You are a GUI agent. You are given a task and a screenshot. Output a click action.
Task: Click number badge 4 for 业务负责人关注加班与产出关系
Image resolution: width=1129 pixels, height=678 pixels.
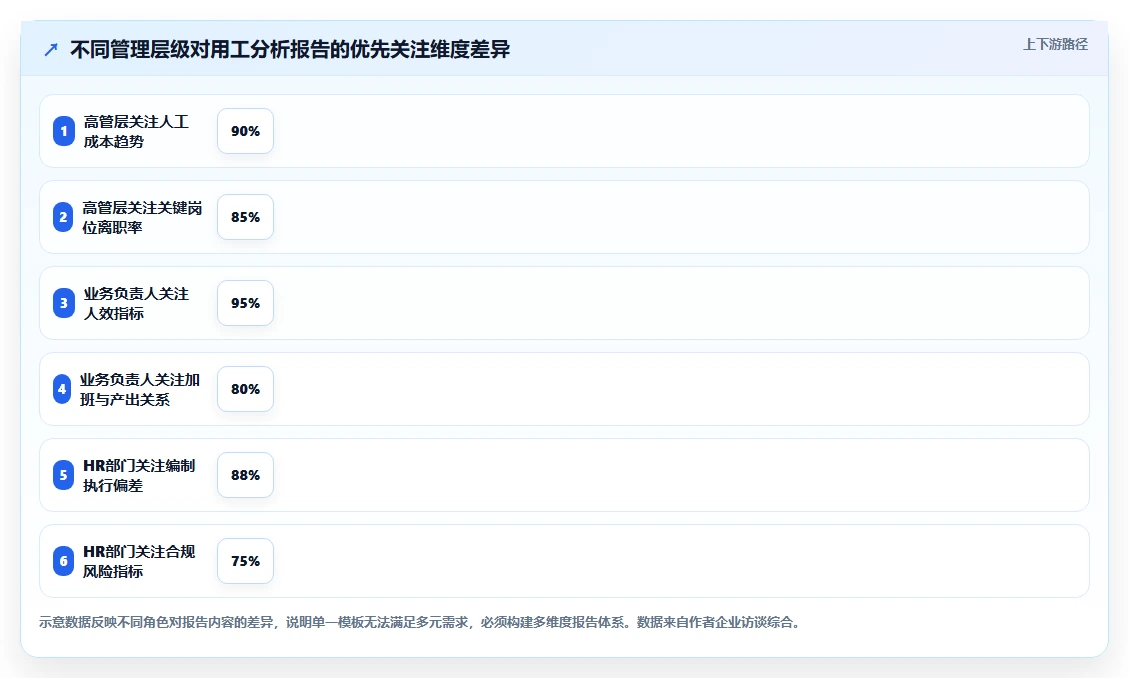(62, 389)
